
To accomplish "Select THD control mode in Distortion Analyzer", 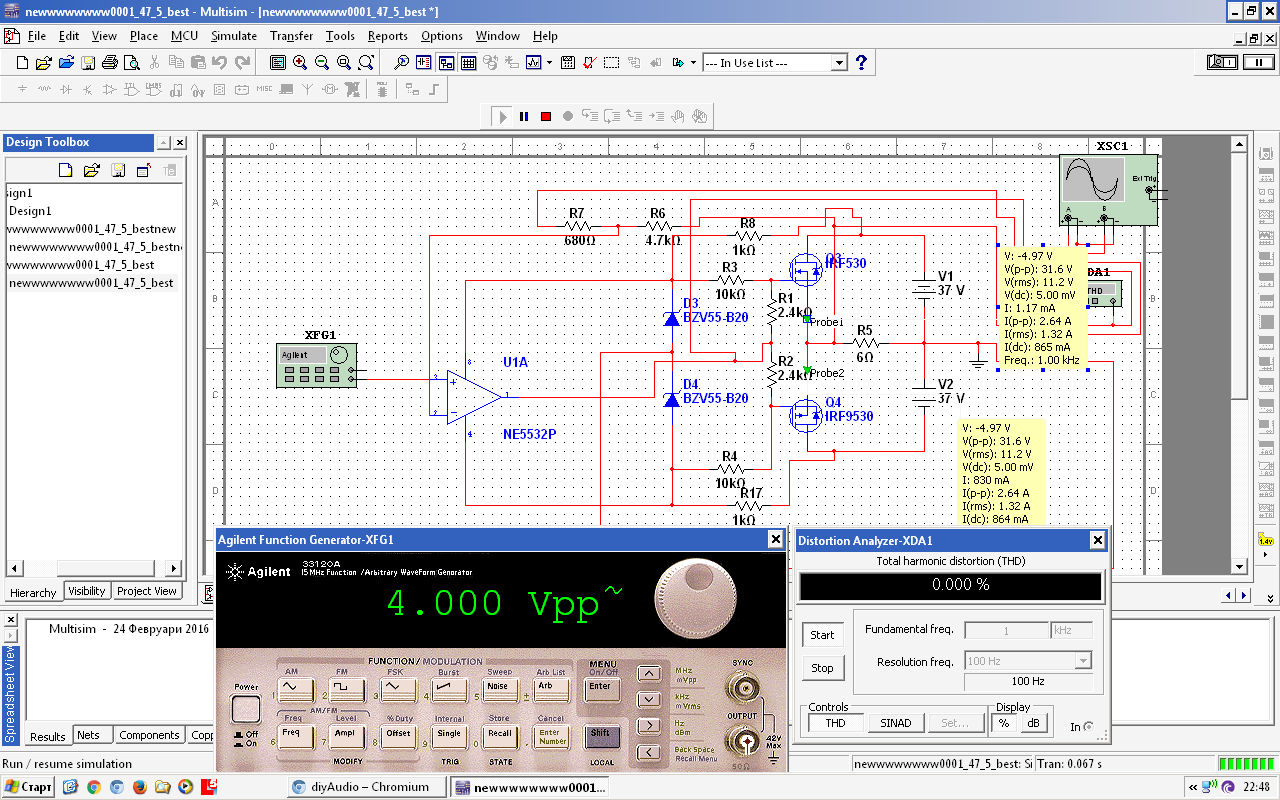I will pos(835,723).
